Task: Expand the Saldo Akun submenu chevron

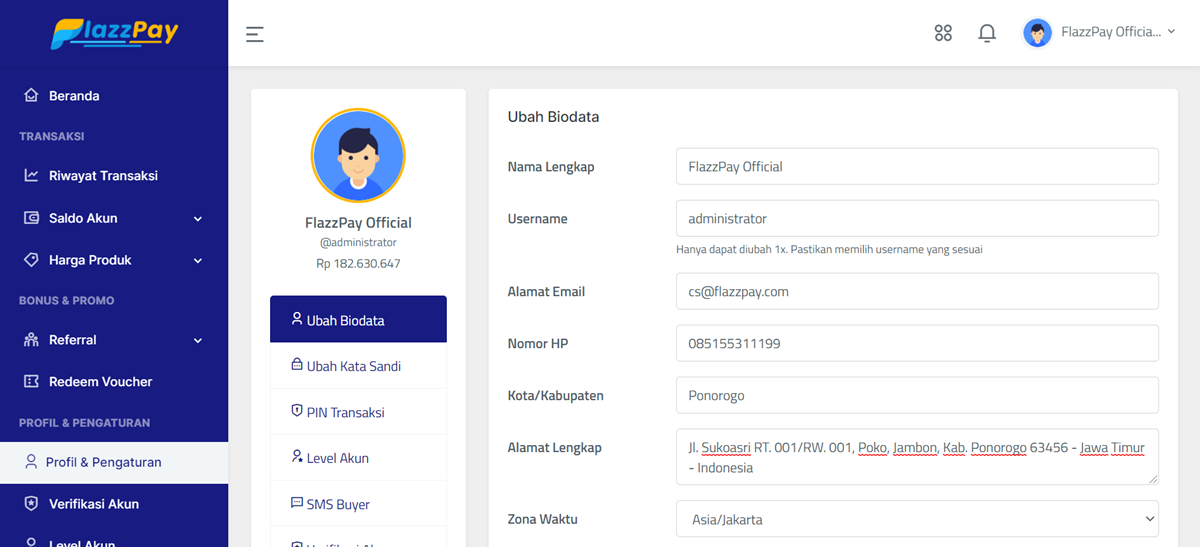Action: click(x=198, y=219)
